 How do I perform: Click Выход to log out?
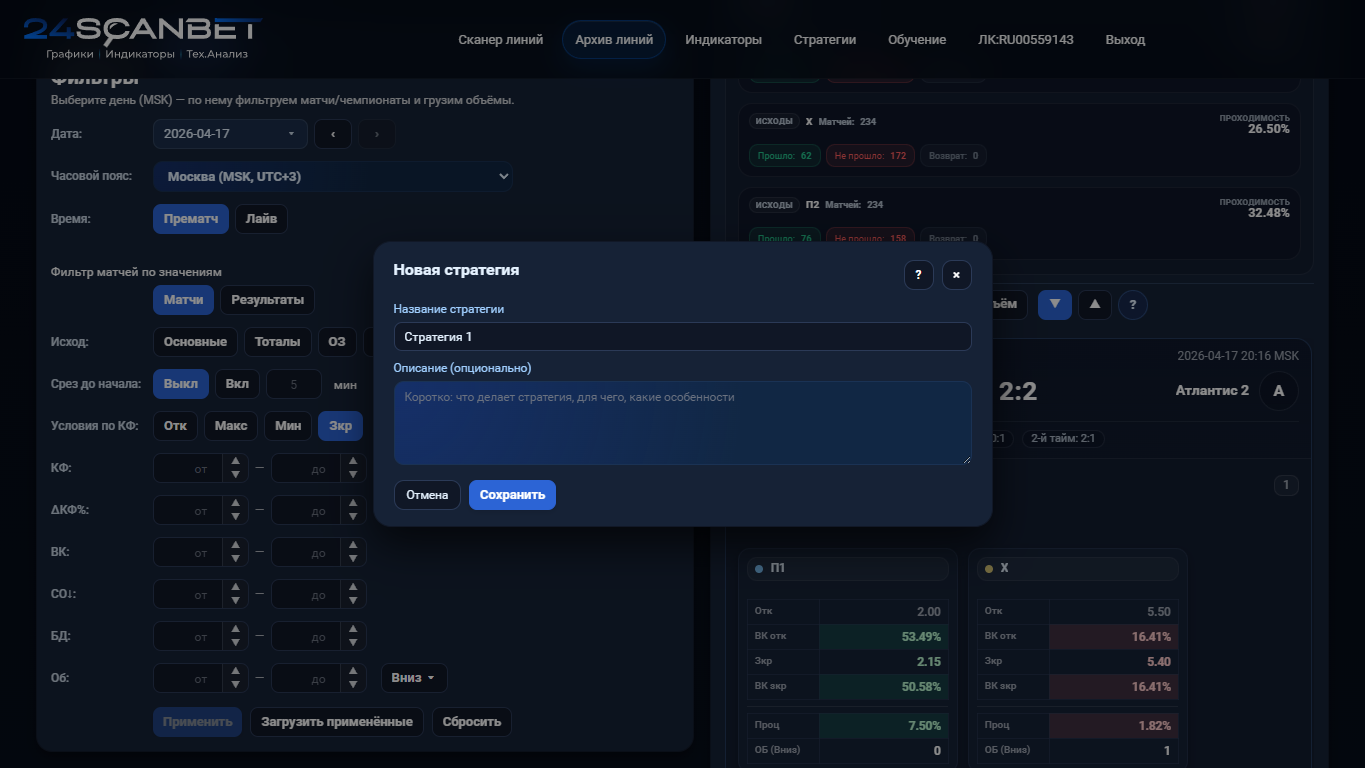tap(1125, 40)
